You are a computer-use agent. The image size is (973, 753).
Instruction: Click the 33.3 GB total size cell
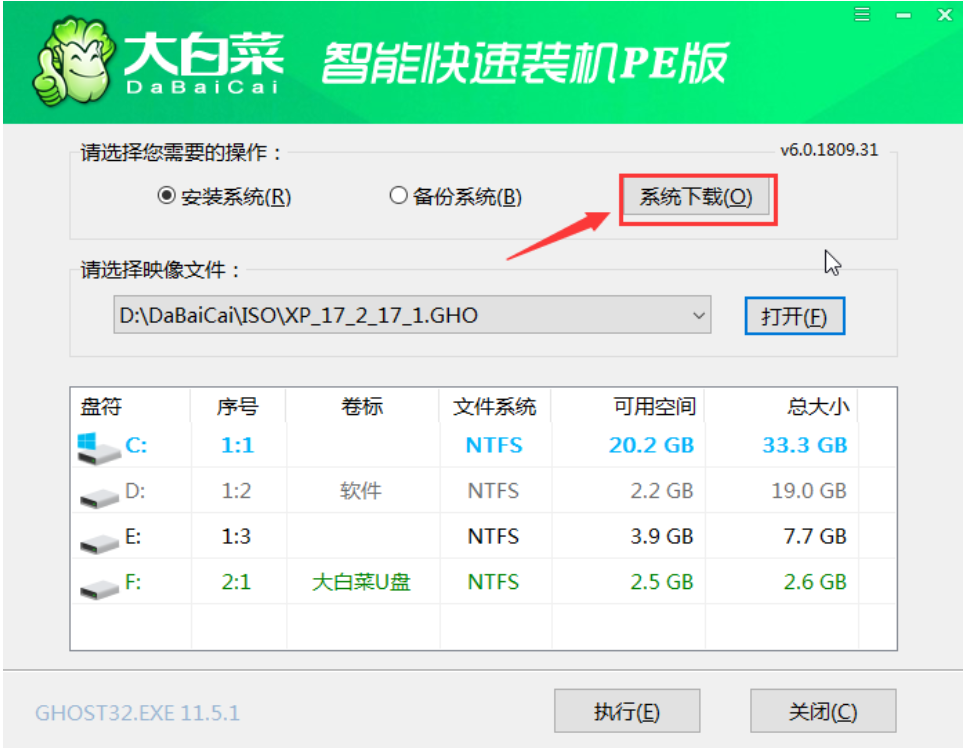805,445
